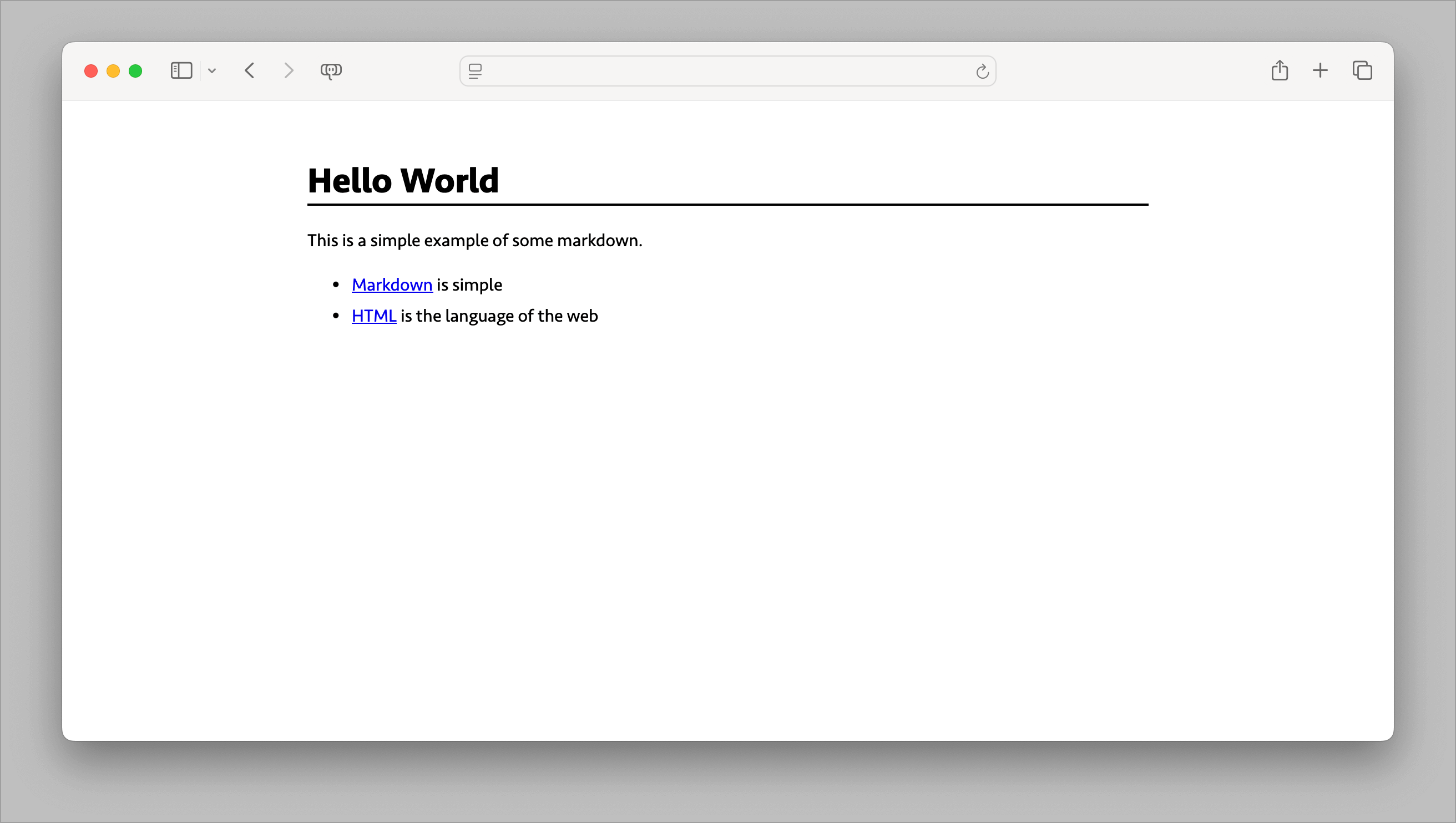Go back to the previous page
Image resolution: width=1456 pixels, height=823 pixels.
(x=249, y=70)
